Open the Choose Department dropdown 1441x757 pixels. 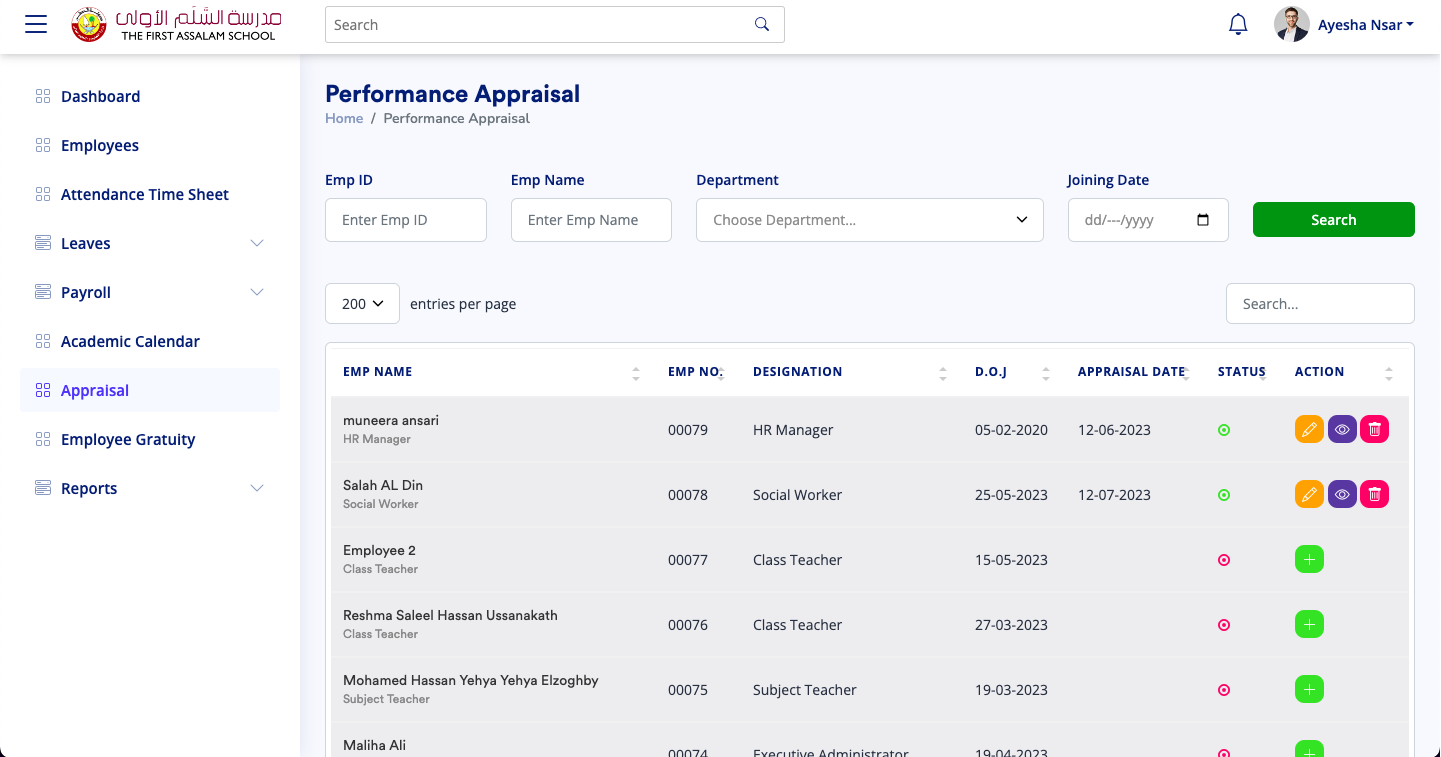pyautogui.click(x=869, y=219)
